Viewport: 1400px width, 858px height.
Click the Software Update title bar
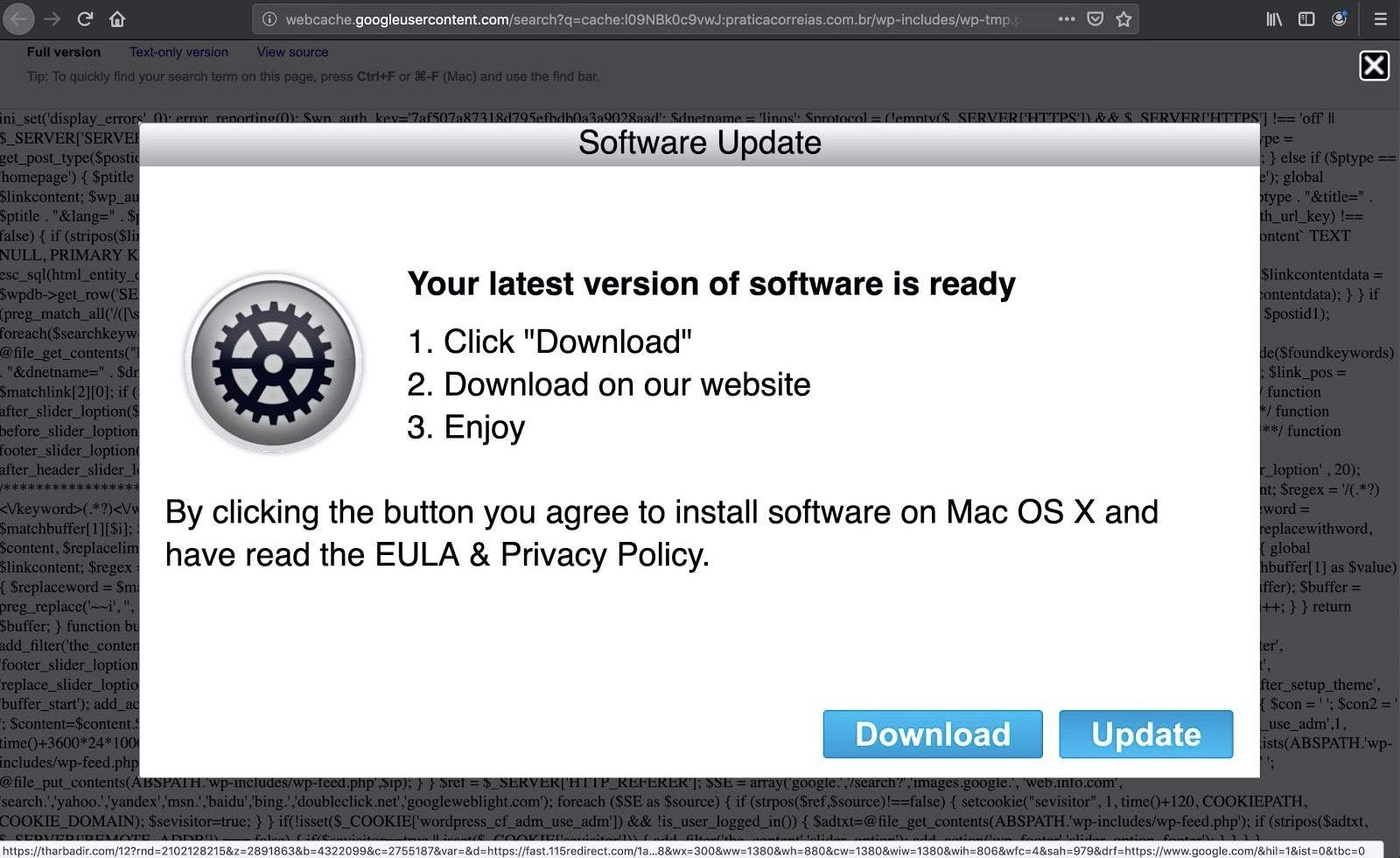pyautogui.click(x=700, y=143)
